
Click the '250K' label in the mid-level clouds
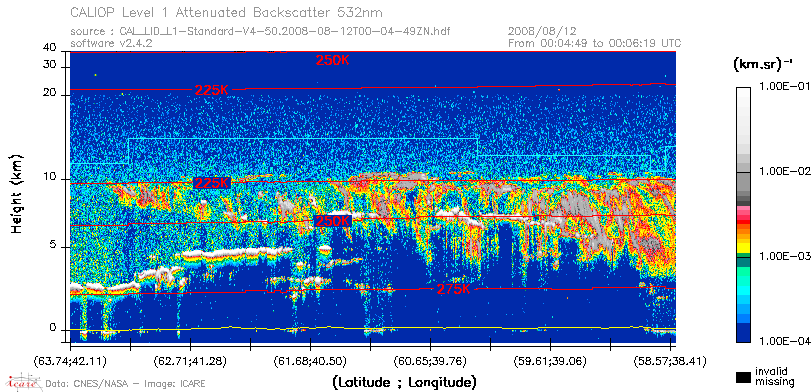333,221
